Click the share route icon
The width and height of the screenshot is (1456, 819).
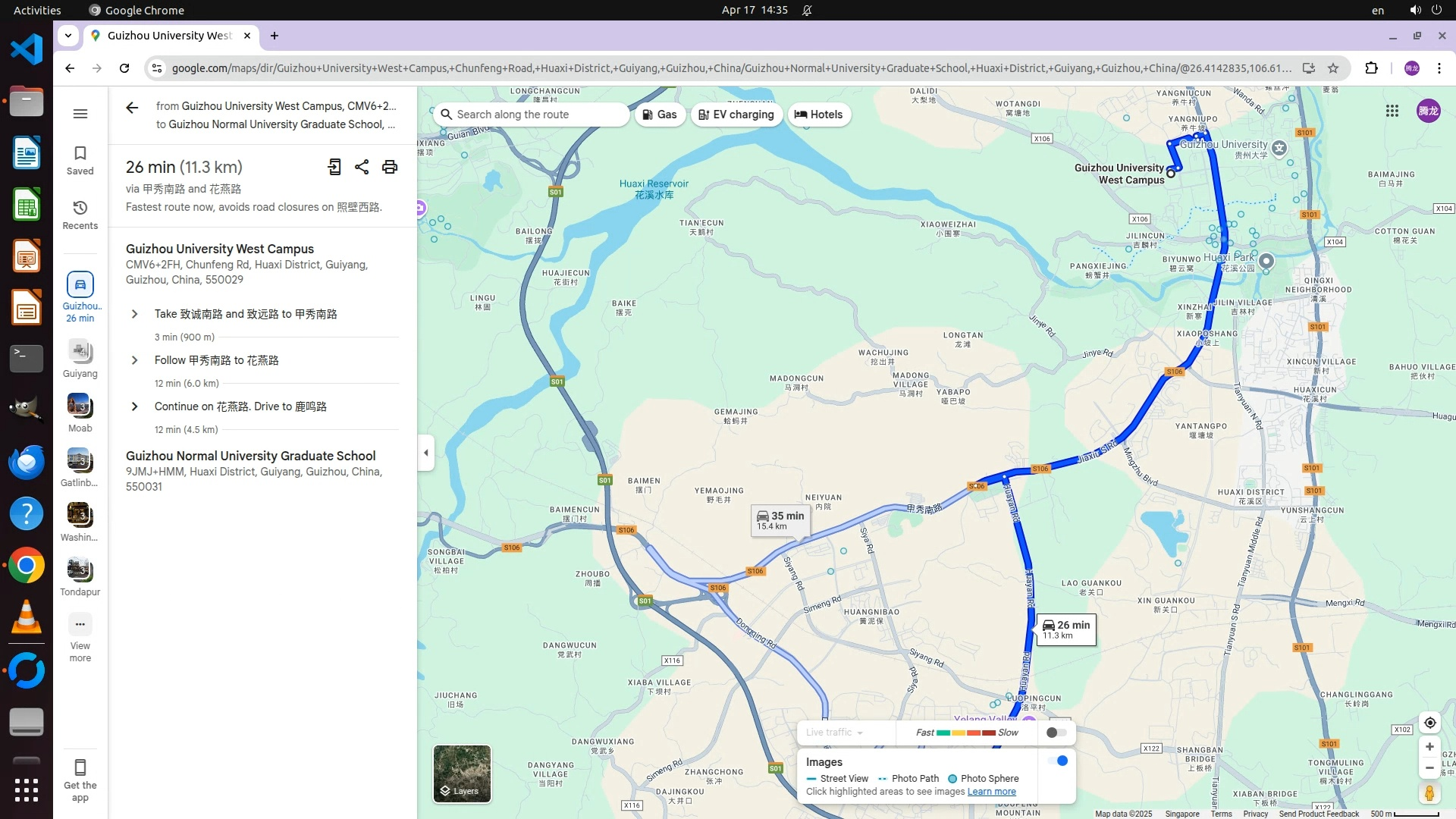[362, 167]
